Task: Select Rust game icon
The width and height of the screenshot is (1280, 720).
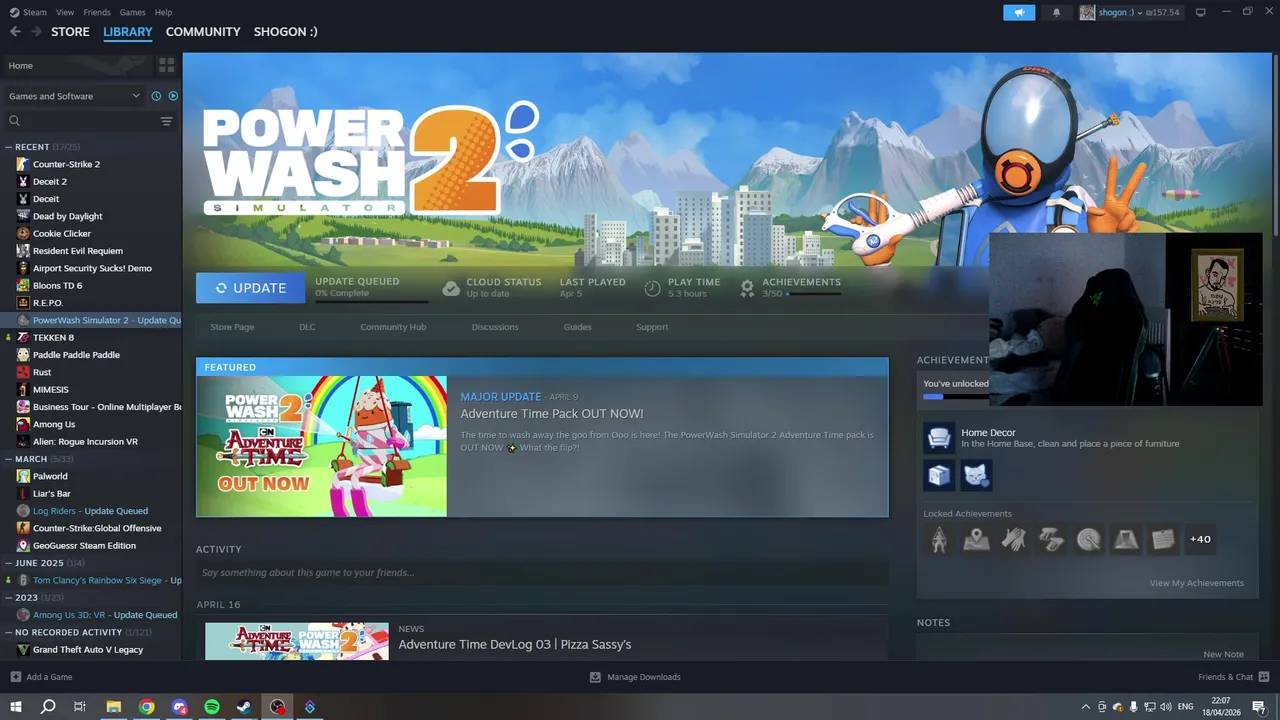Action: coord(23,372)
